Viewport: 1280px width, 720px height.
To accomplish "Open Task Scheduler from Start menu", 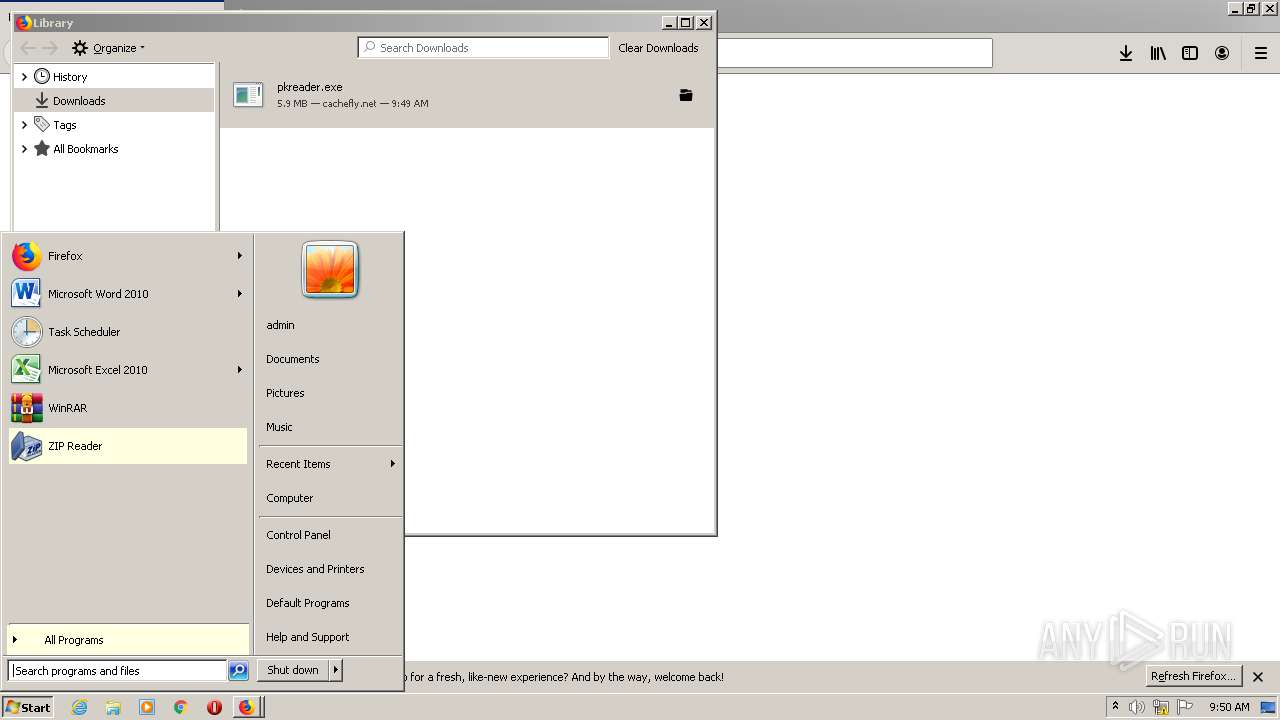I will (128, 332).
